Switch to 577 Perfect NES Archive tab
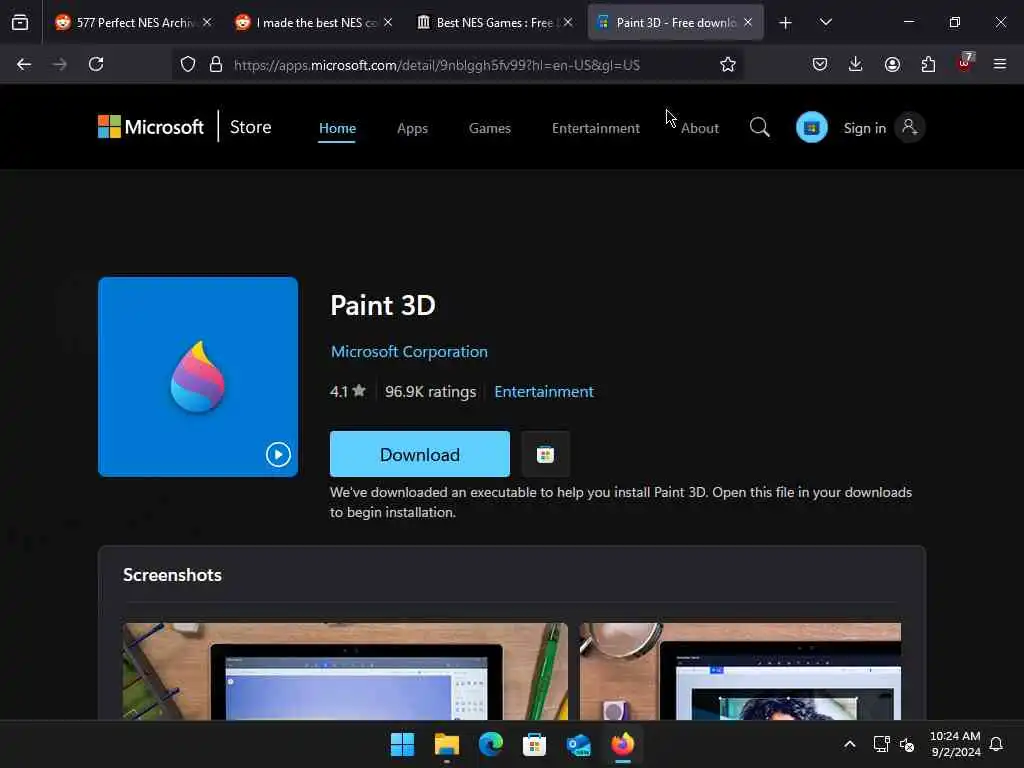Image resolution: width=1024 pixels, height=768 pixels. pos(134,23)
